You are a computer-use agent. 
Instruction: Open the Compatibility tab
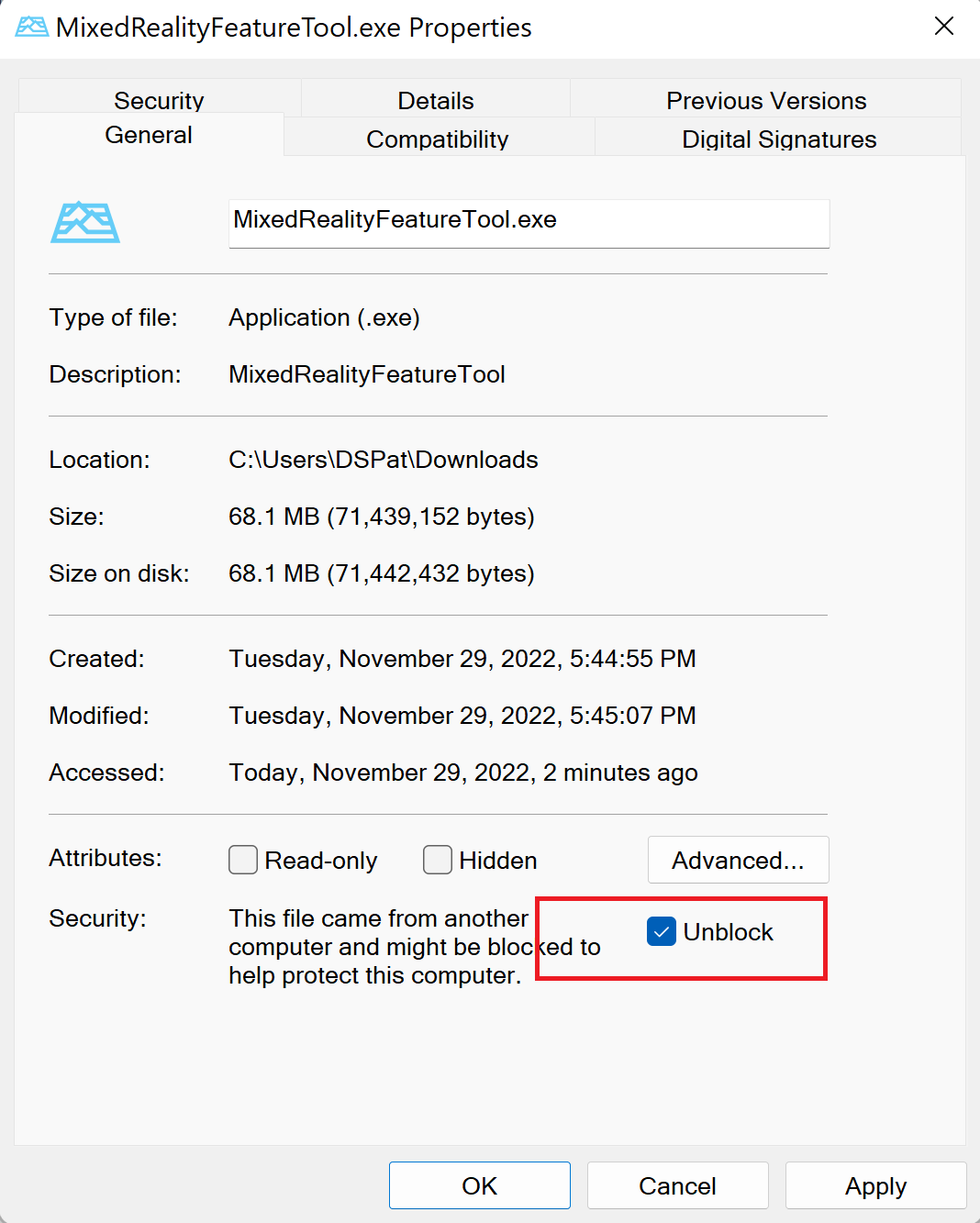coord(438,139)
